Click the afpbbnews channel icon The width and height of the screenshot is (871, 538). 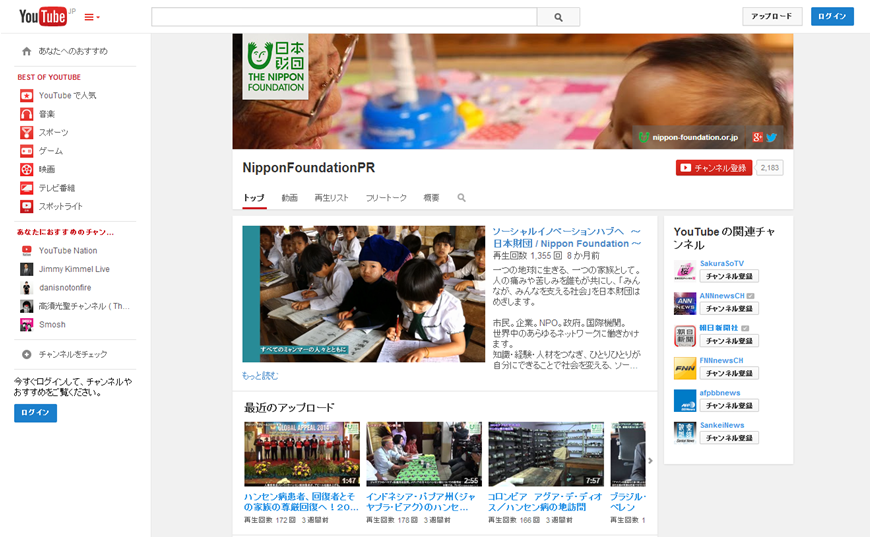[x=685, y=400]
